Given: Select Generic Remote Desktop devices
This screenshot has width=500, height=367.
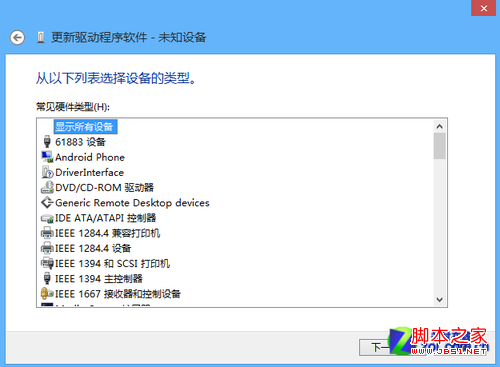Looking at the screenshot, I should tap(132, 203).
